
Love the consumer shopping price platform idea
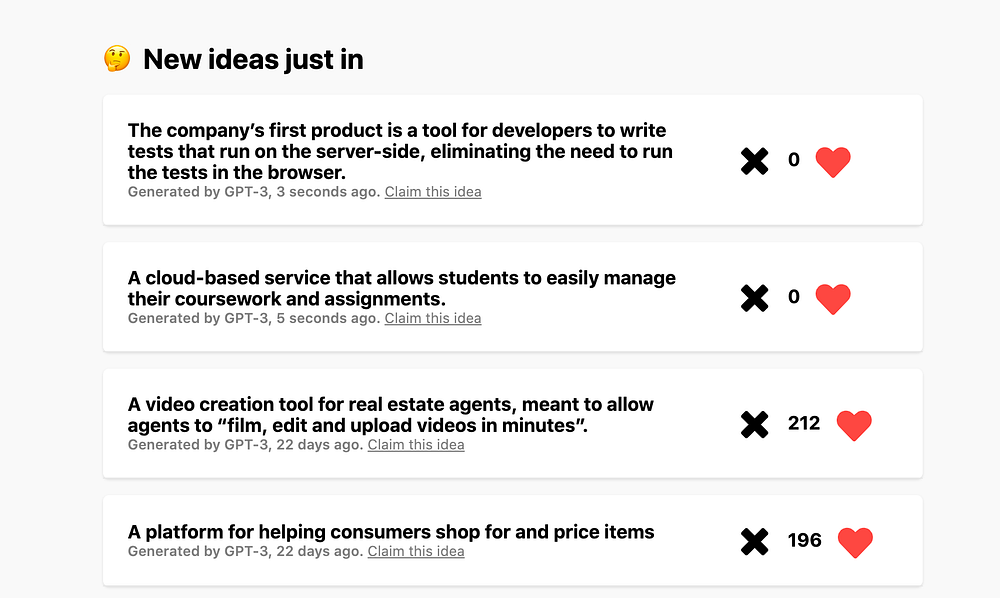tap(854, 542)
